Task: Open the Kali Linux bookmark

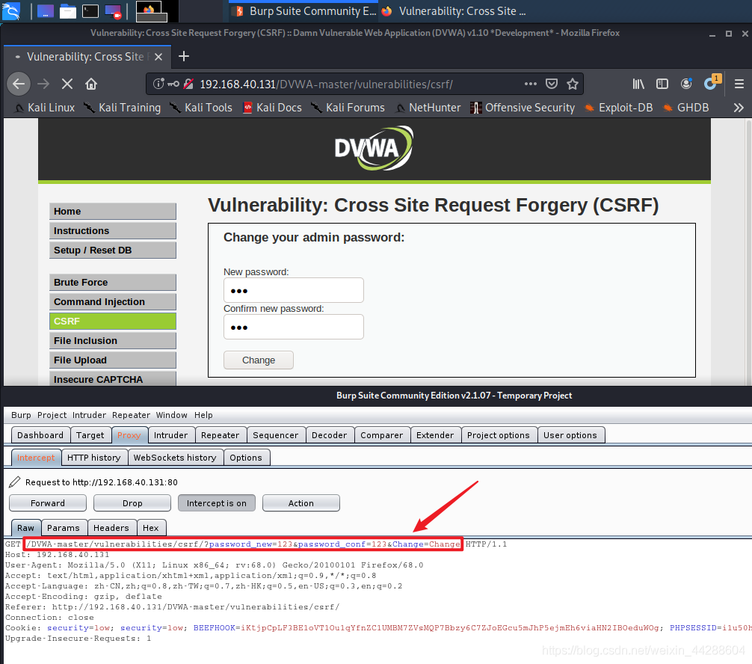Action: click(x=45, y=108)
